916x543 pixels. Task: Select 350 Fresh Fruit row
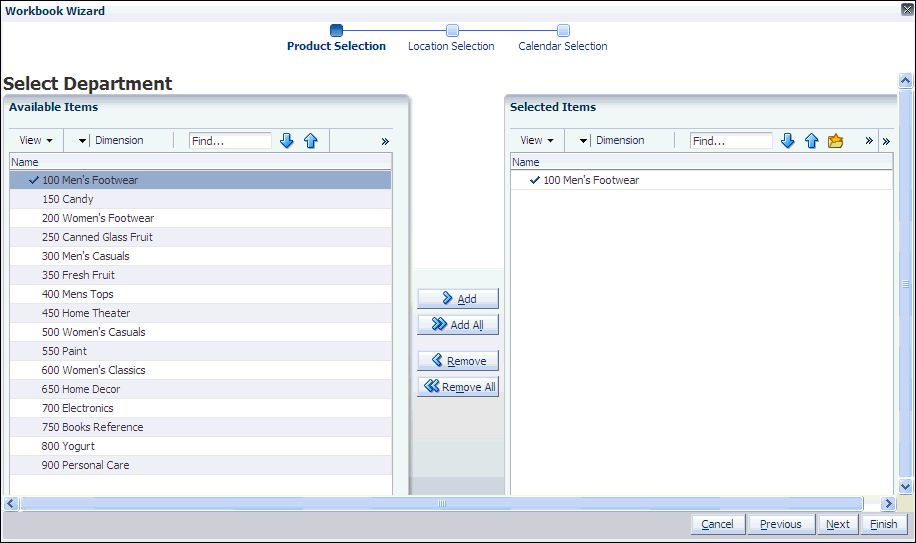(200, 275)
